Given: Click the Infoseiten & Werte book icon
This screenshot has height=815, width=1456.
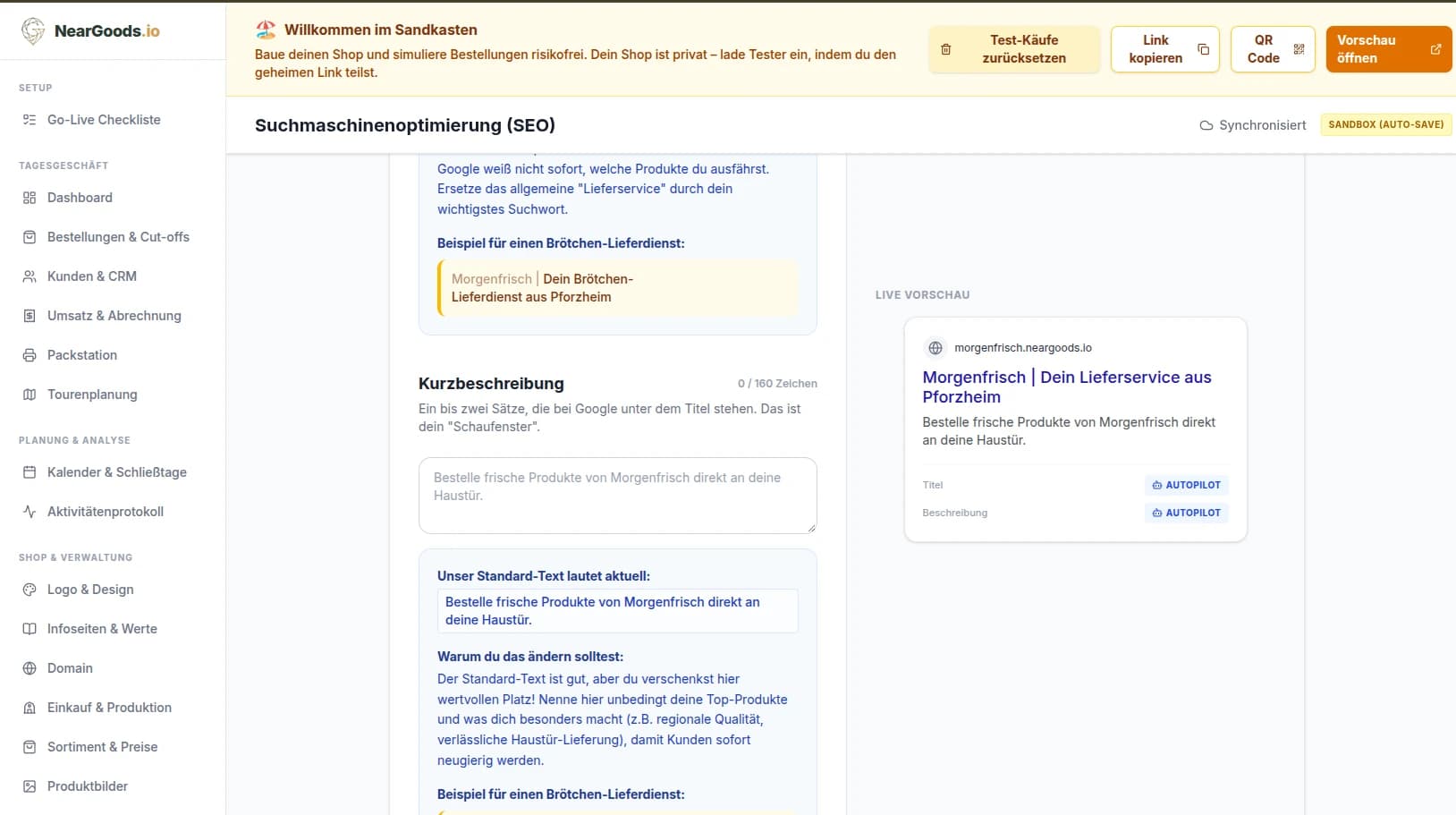Looking at the screenshot, I should 30,629.
